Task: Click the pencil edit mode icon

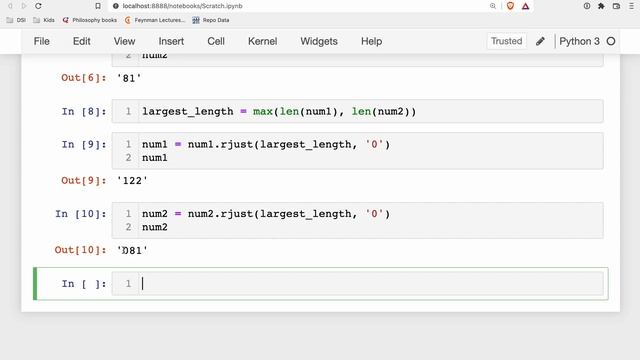Action: pyautogui.click(x=540, y=41)
